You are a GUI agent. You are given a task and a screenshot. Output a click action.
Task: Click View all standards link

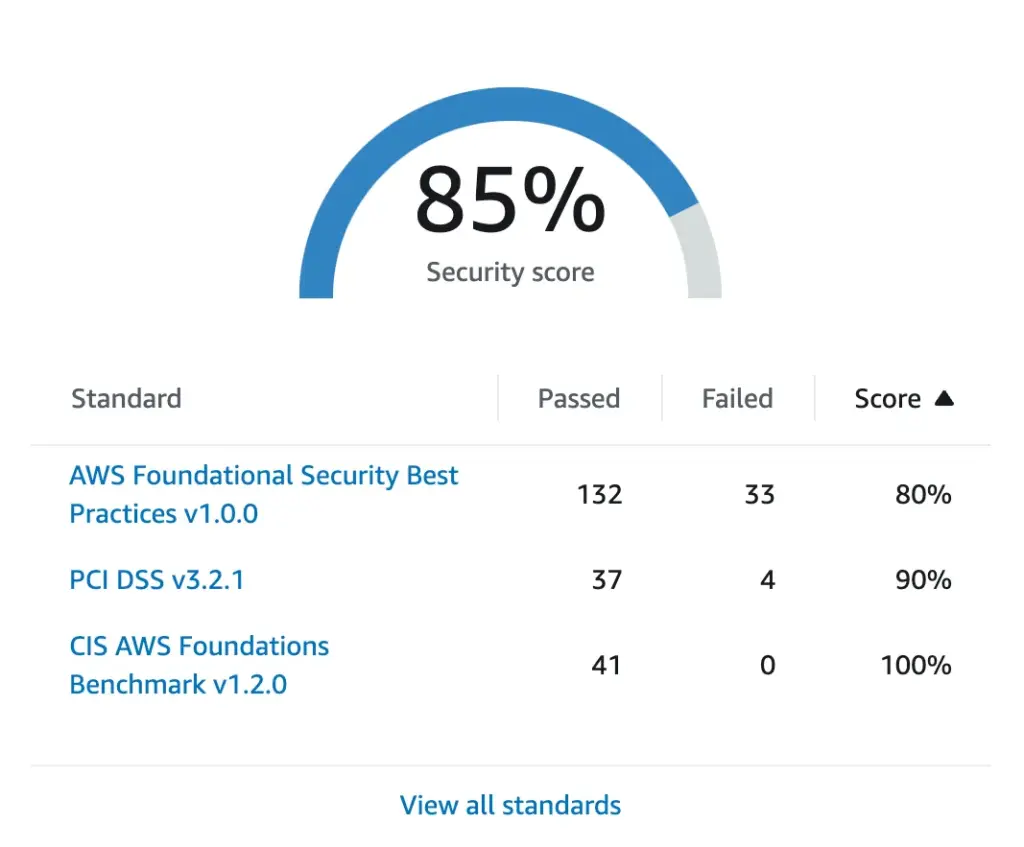click(x=510, y=805)
